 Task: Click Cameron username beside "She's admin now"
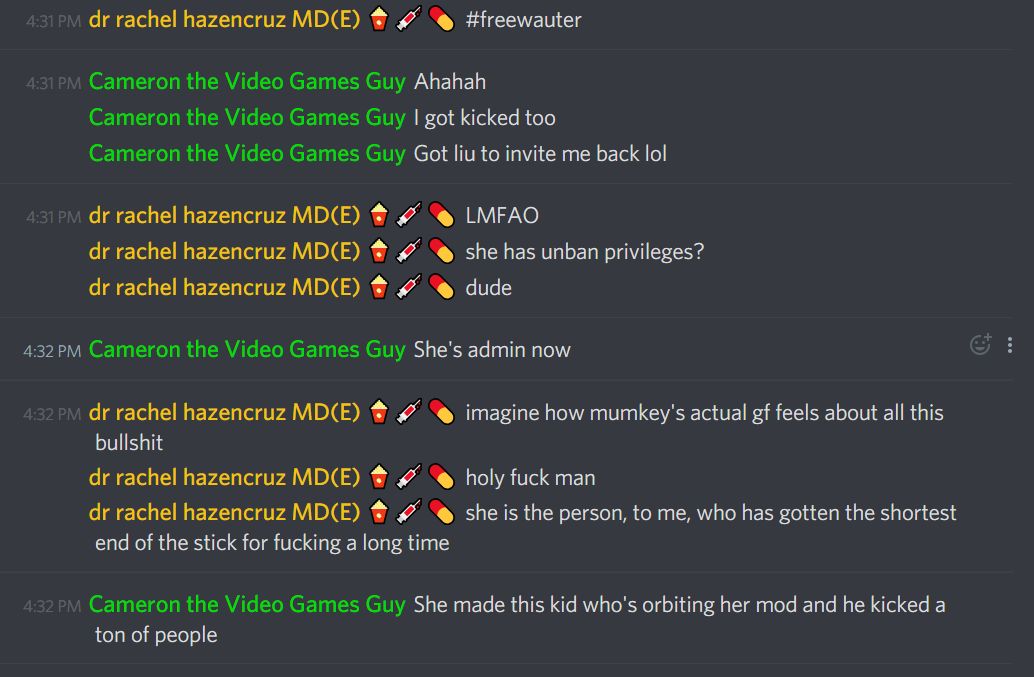pyautogui.click(x=247, y=349)
